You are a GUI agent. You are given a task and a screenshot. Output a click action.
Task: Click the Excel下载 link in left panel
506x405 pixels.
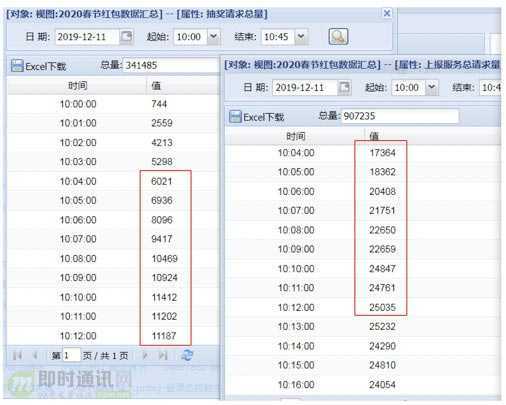pos(46,66)
